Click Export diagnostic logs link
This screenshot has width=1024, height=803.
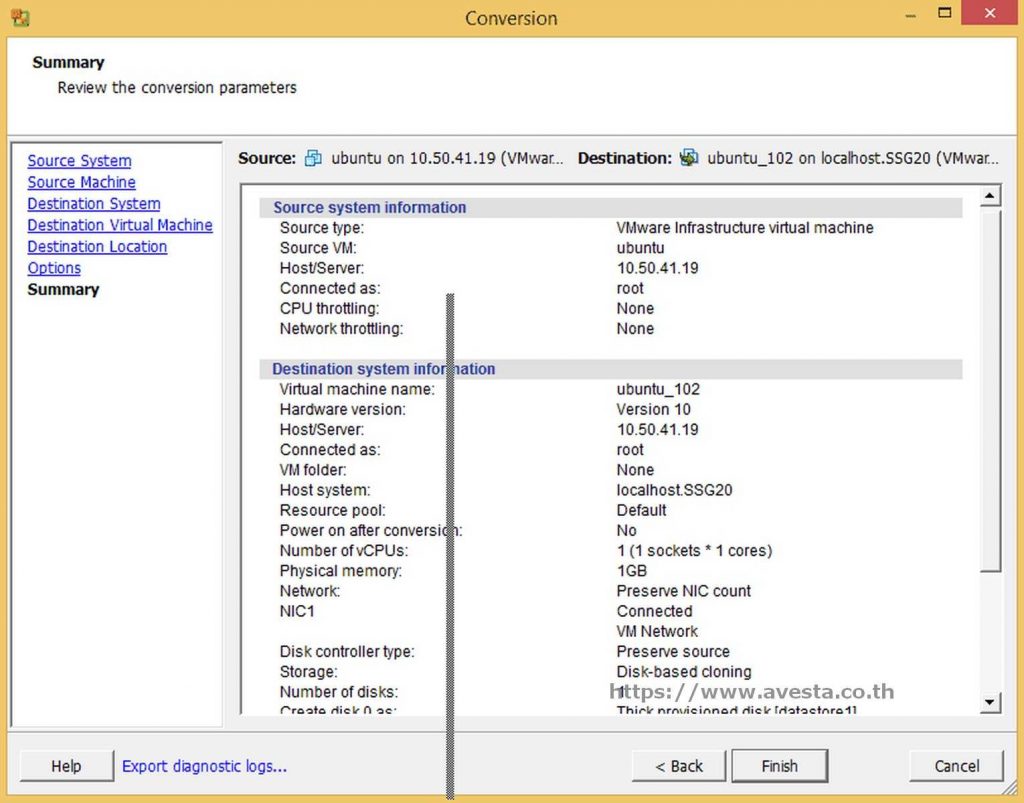(x=204, y=766)
